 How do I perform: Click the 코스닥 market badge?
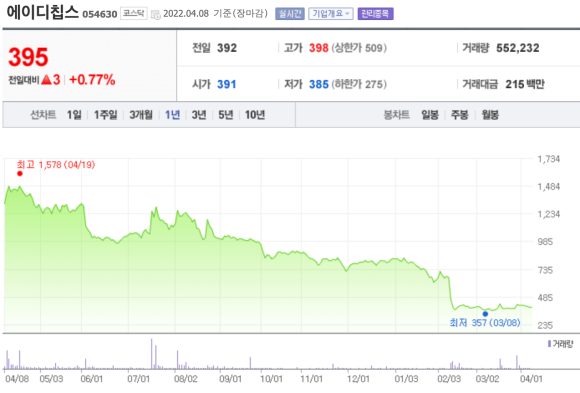click(x=134, y=14)
